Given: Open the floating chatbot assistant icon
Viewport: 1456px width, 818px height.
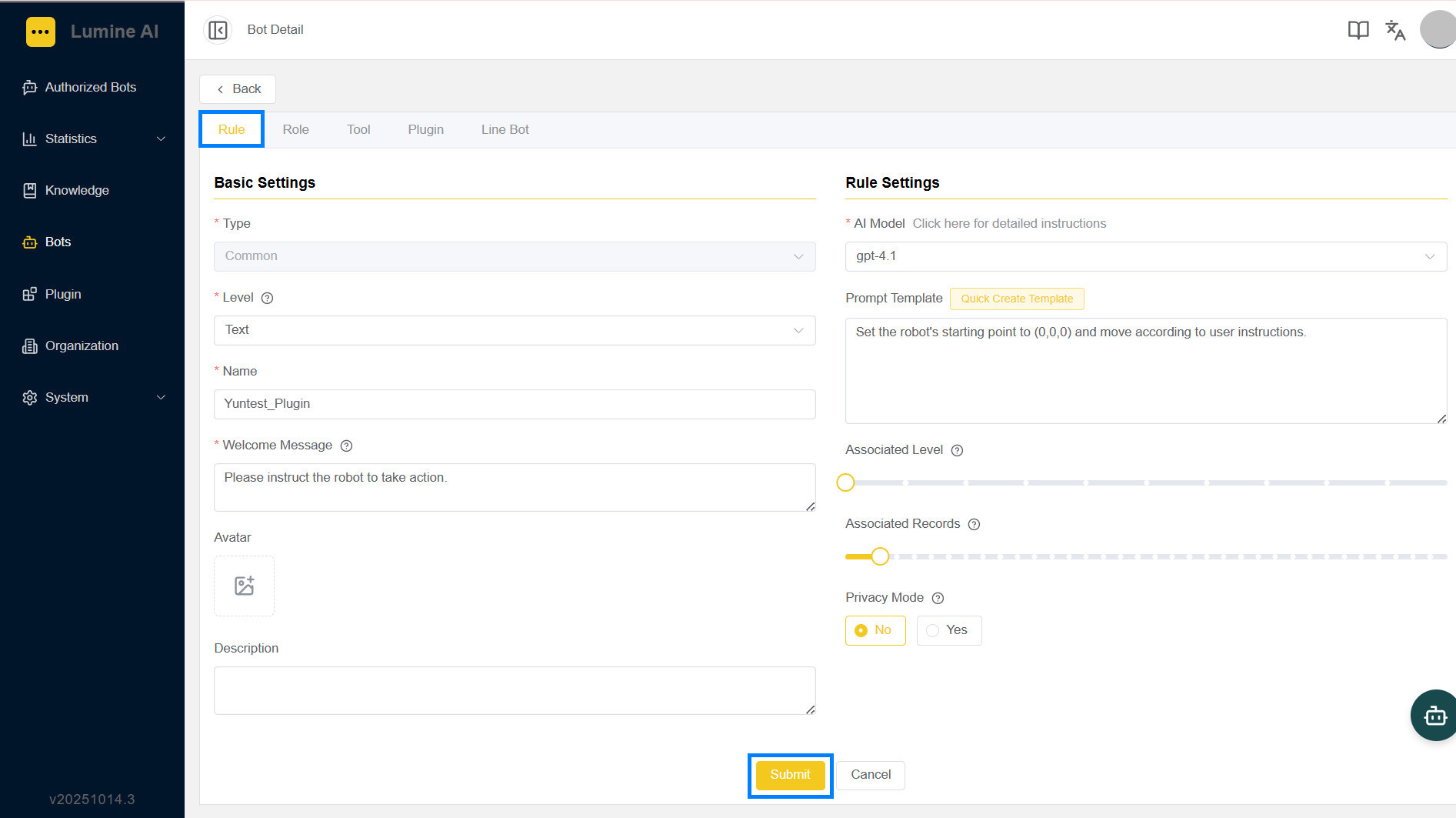Looking at the screenshot, I should click(1434, 716).
